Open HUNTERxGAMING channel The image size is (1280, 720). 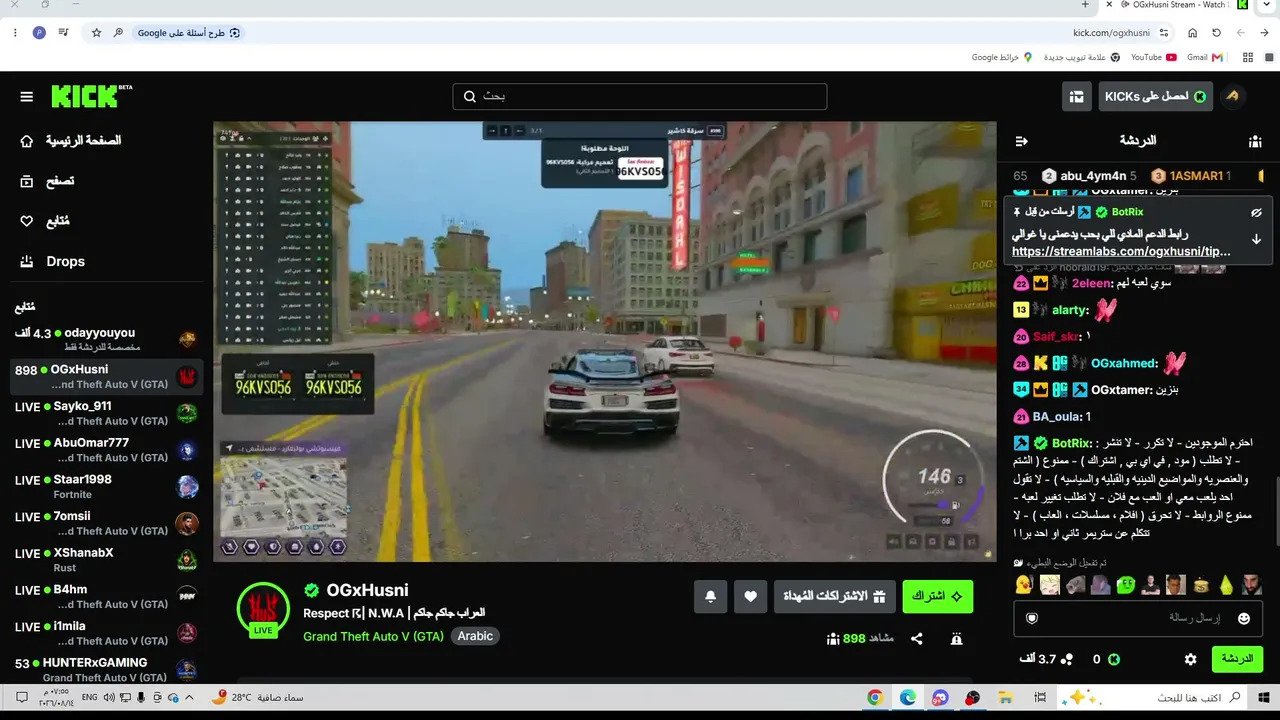[x=106, y=669]
